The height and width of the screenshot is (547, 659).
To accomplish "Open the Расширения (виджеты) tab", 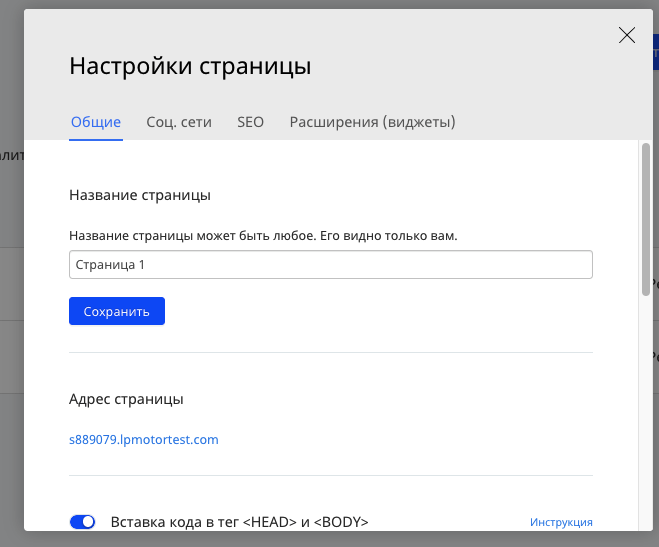I will (372, 122).
